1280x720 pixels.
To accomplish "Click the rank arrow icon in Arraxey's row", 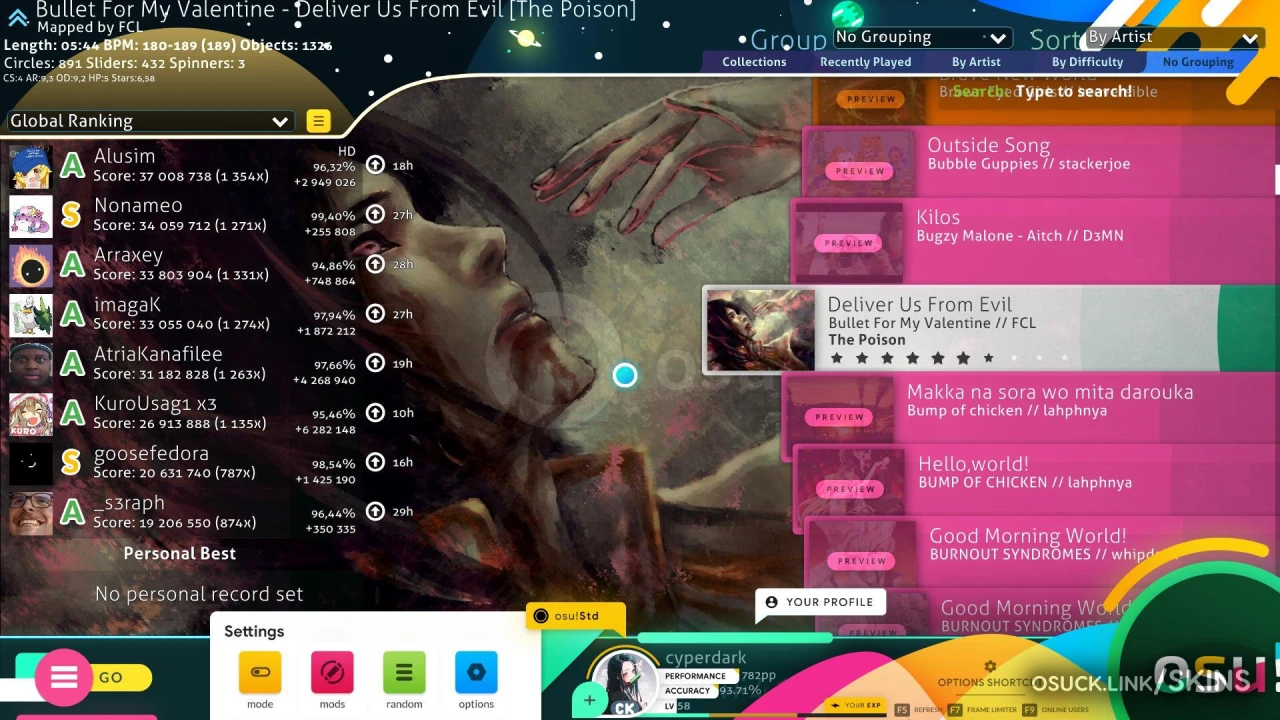I will click(375, 264).
